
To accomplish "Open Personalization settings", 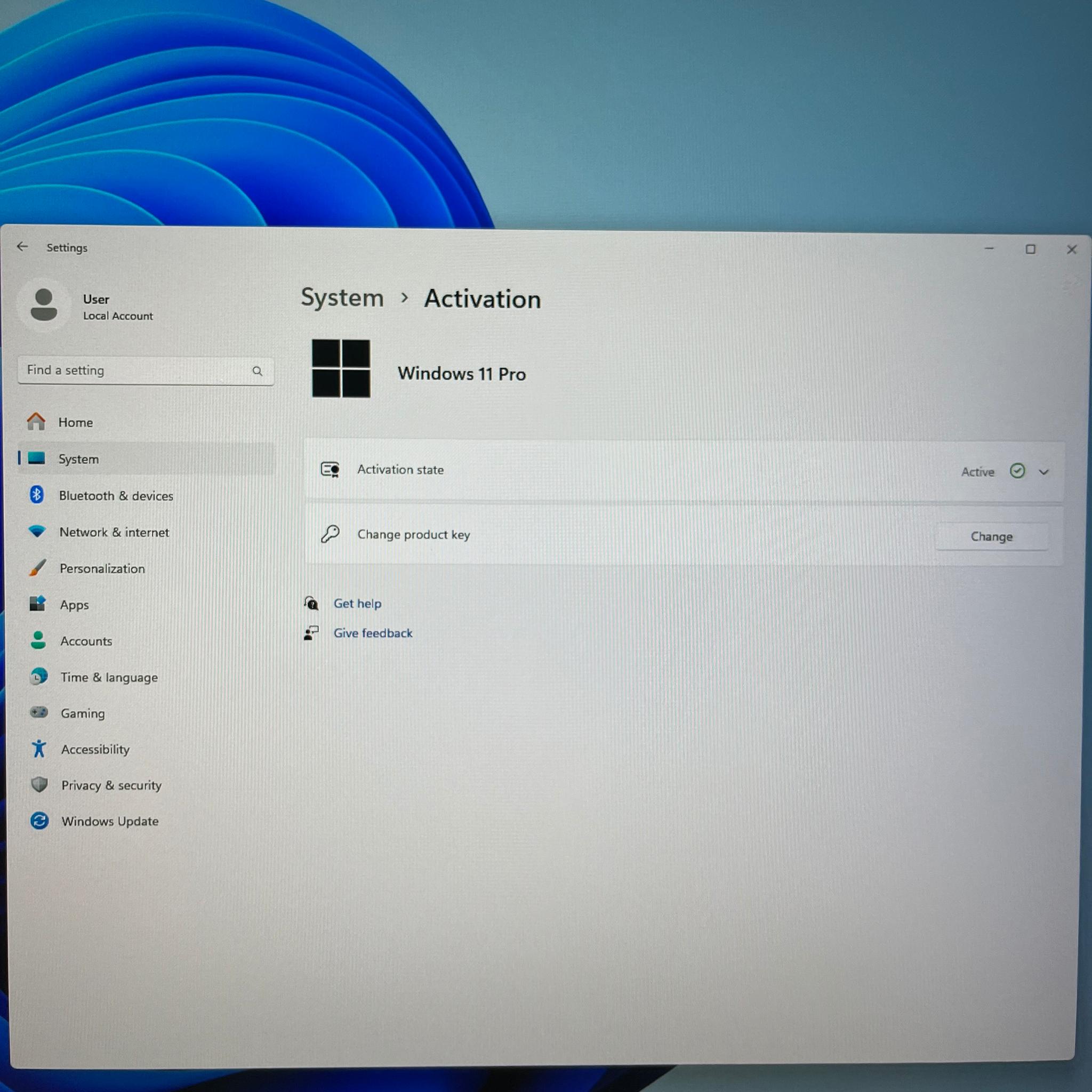I will [x=146, y=568].
